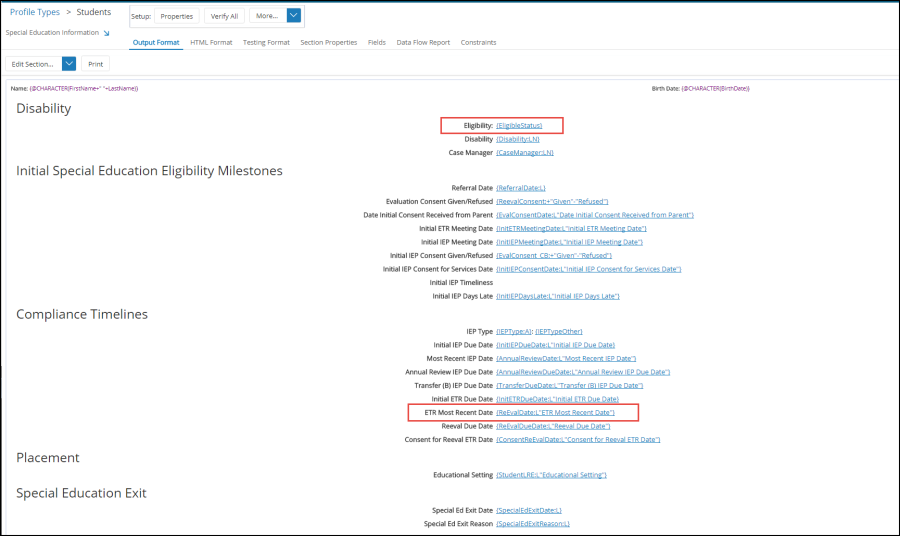Screen dimensions: 900x536
Task: Select the Section Properties tab
Action: click(x=328, y=42)
